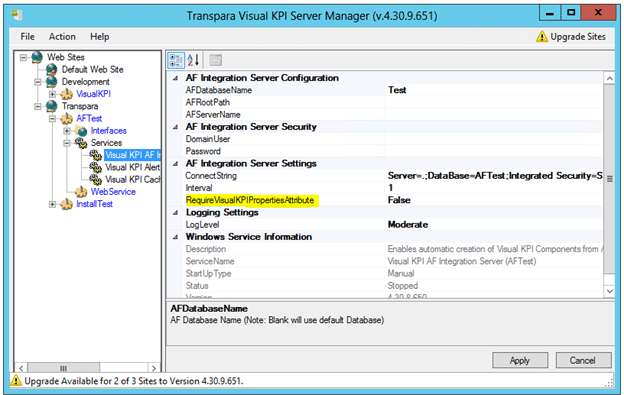The height and width of the screenshot is (395, 624).
Task: Collapse the AF Integration Server Configuration section
Action: pyautogui.click(x=176, y=78)
